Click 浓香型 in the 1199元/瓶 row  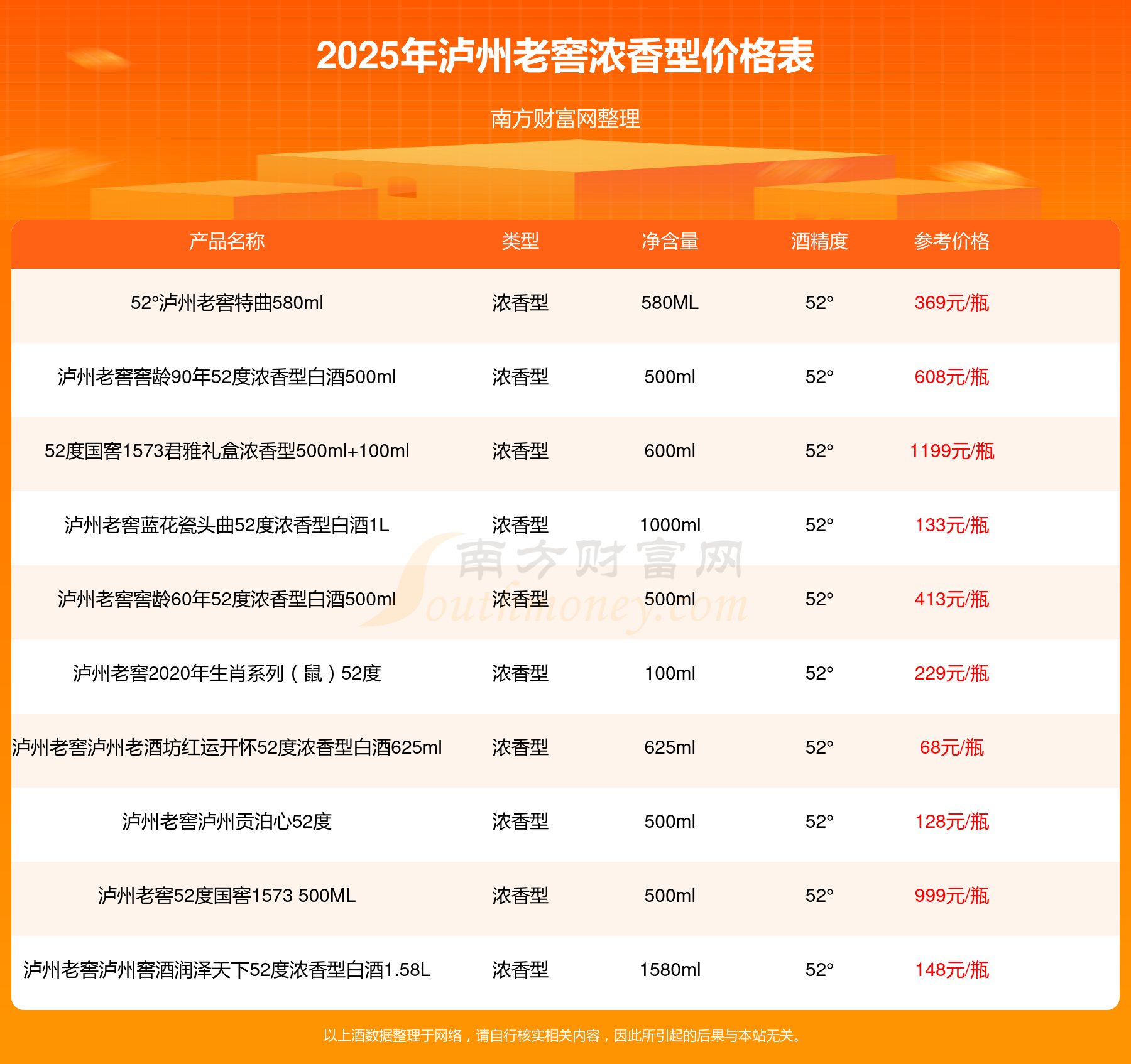[x=520, y=451]
